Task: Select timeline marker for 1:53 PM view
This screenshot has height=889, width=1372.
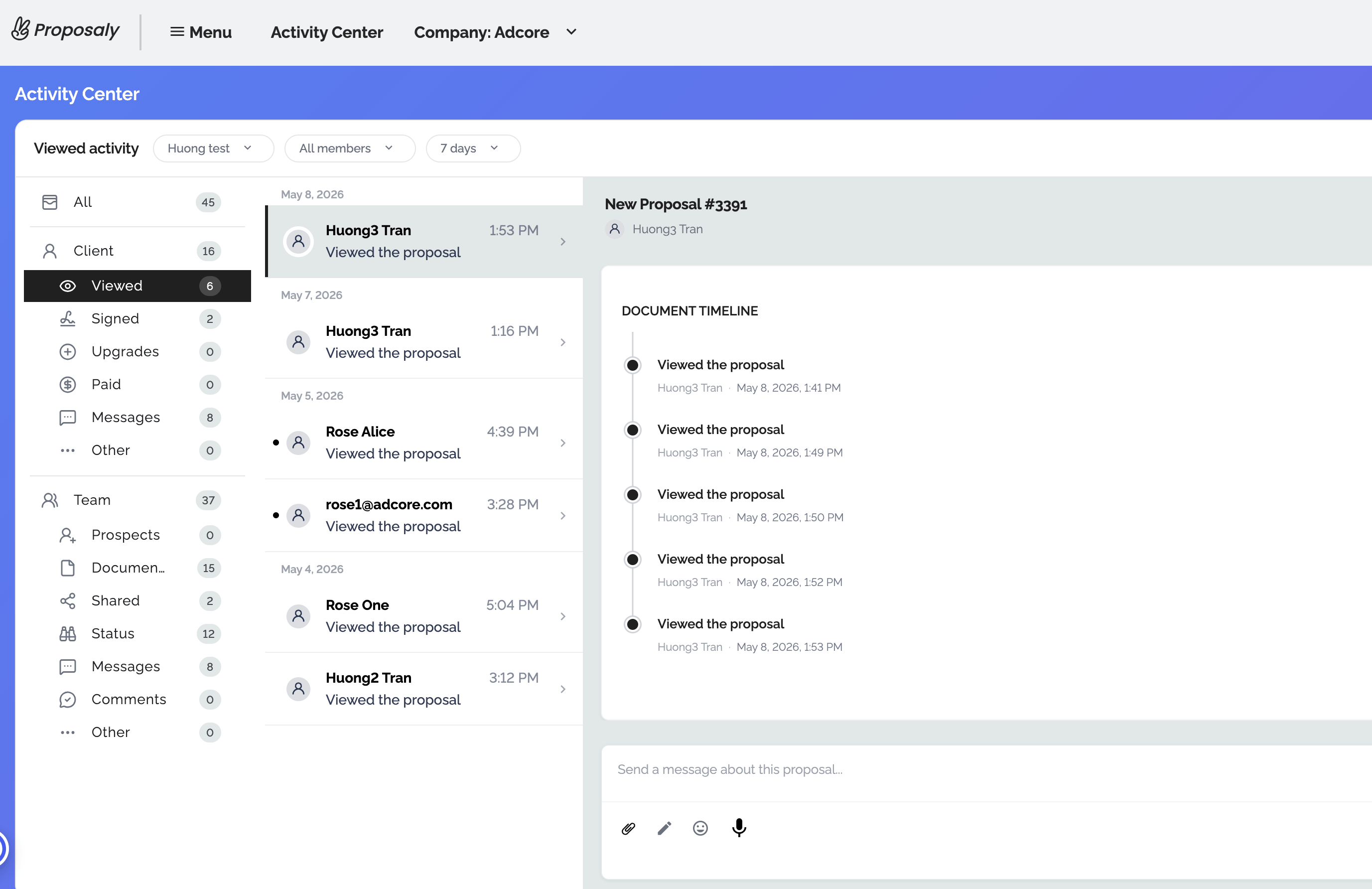Action: pyautogui.click(x=633, y=624)
